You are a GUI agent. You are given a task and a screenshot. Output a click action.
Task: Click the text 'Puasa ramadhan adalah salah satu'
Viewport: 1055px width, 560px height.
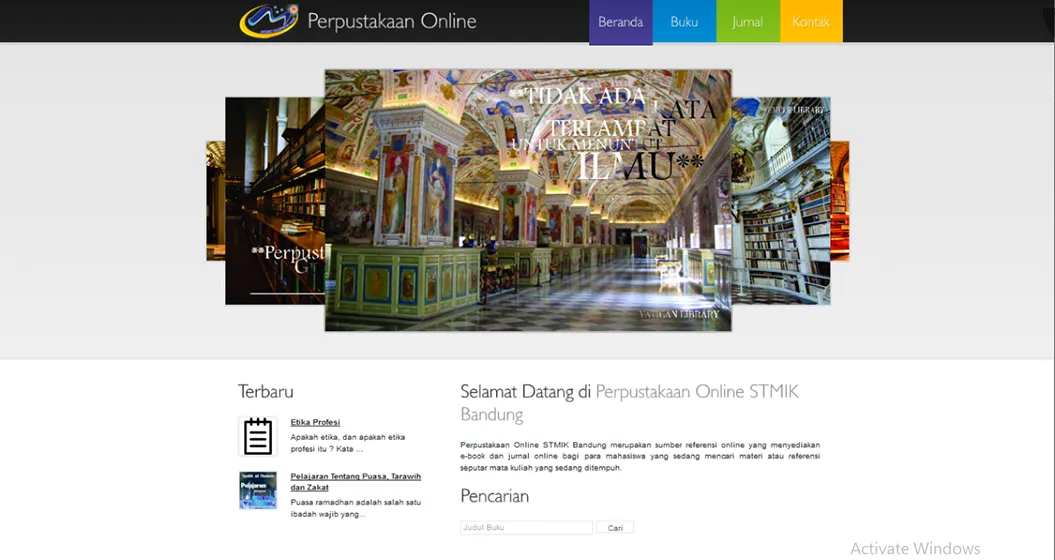point(356,502)
